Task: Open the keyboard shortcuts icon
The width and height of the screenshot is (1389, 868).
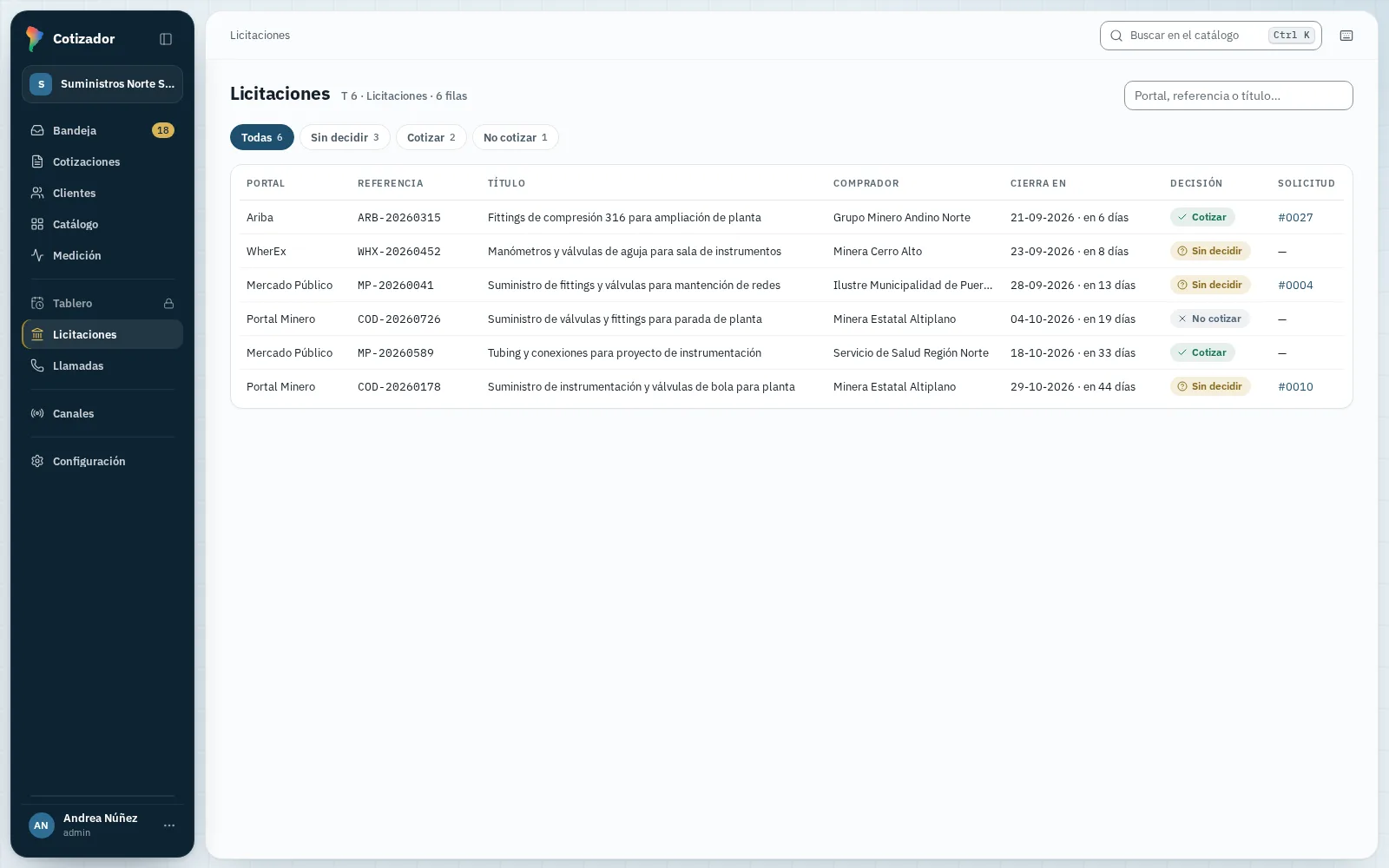Action: point(1346,36)
